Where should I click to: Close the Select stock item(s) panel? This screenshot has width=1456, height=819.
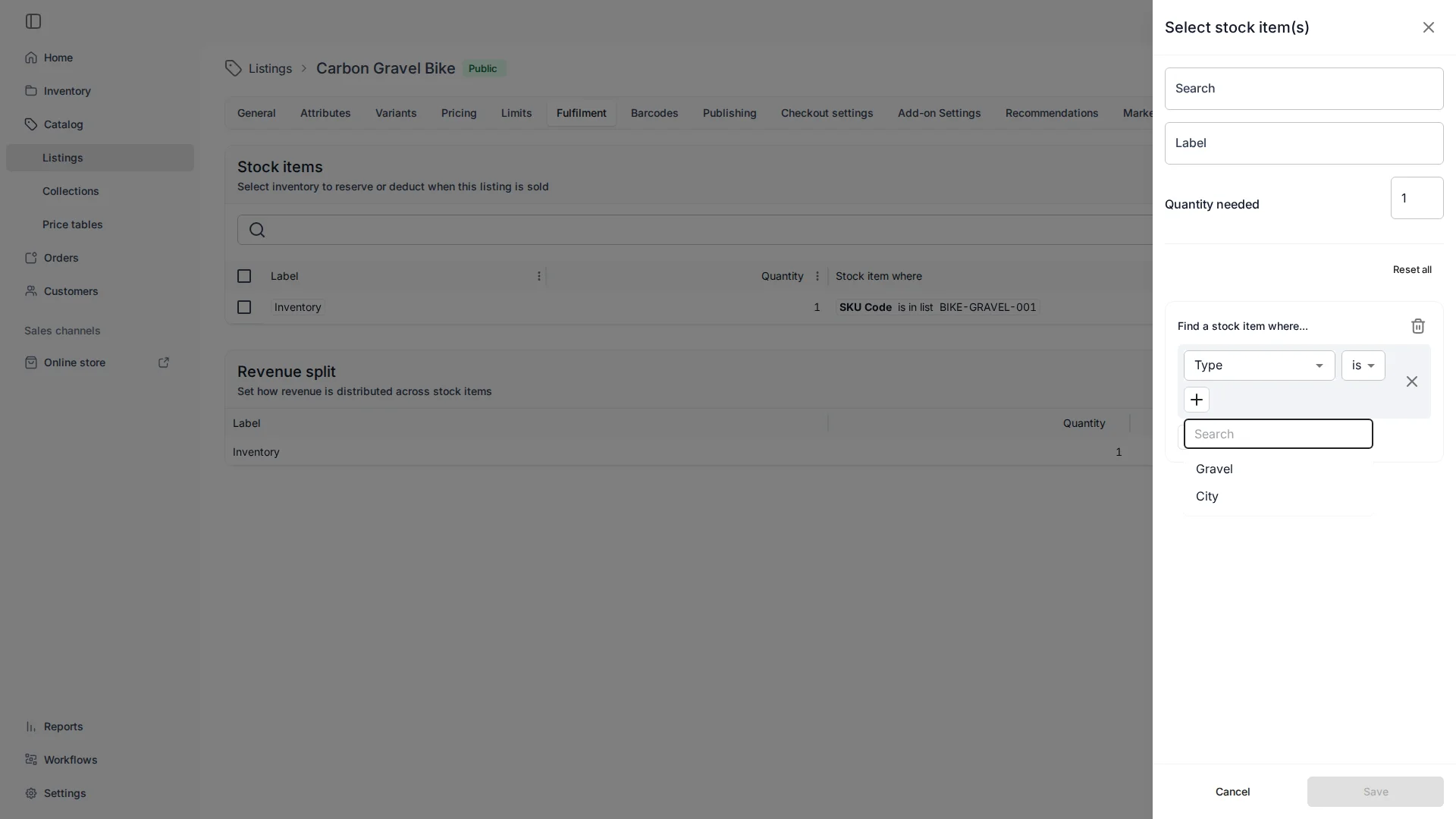[x=1429, y=27]
